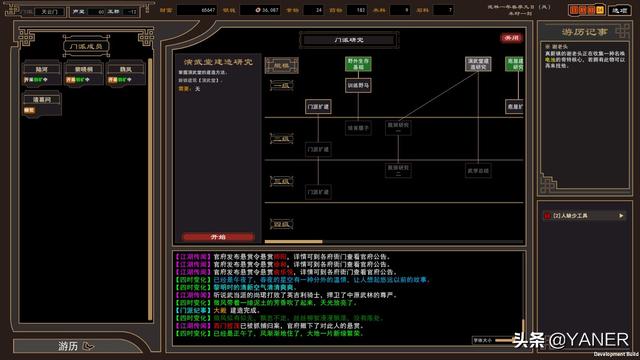The width and height of the screenshot is (640, 360).
Task: Click the 门派成员 panel header
Action: (x=86, y=46)
